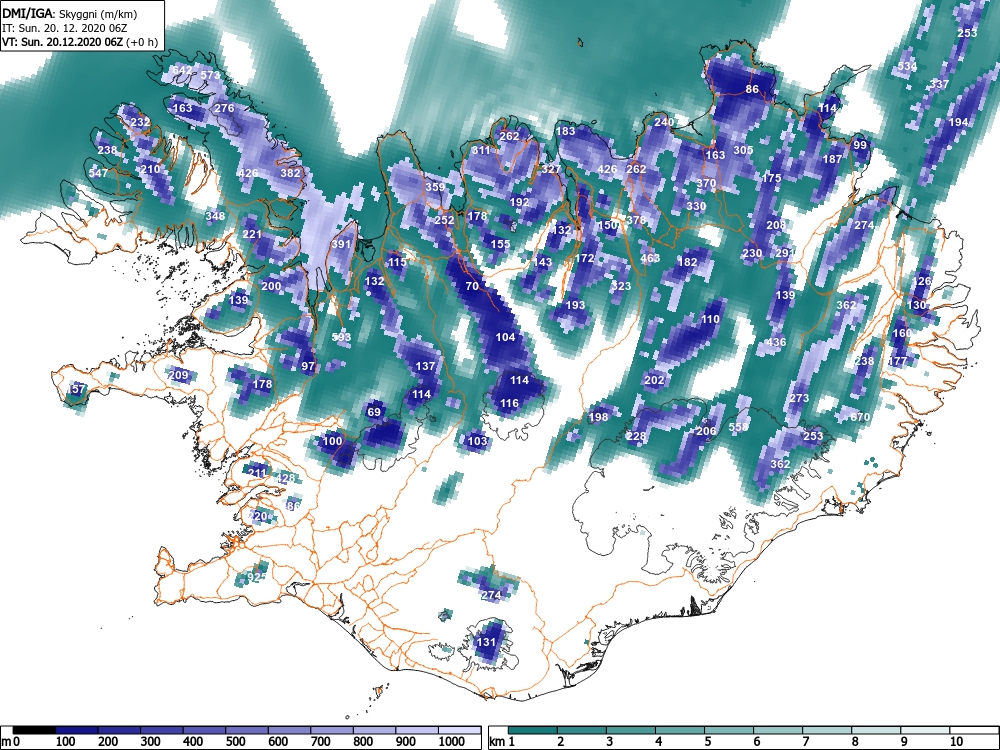Viewport: 1000px width, 750px height.
Task: Select the 5–6 km teal legend swatch
Action: (729, 731)
